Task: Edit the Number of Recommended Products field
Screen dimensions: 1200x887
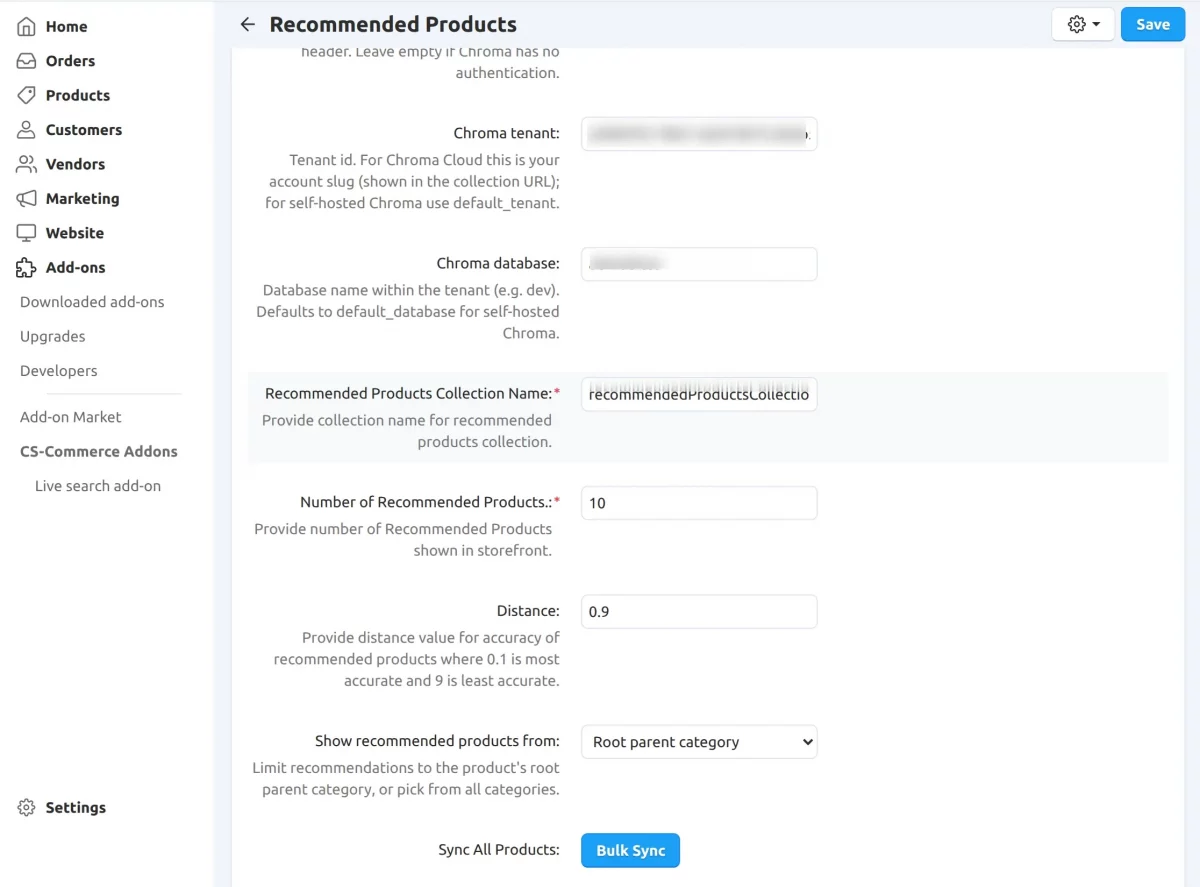Action: (x=699, y=503)
